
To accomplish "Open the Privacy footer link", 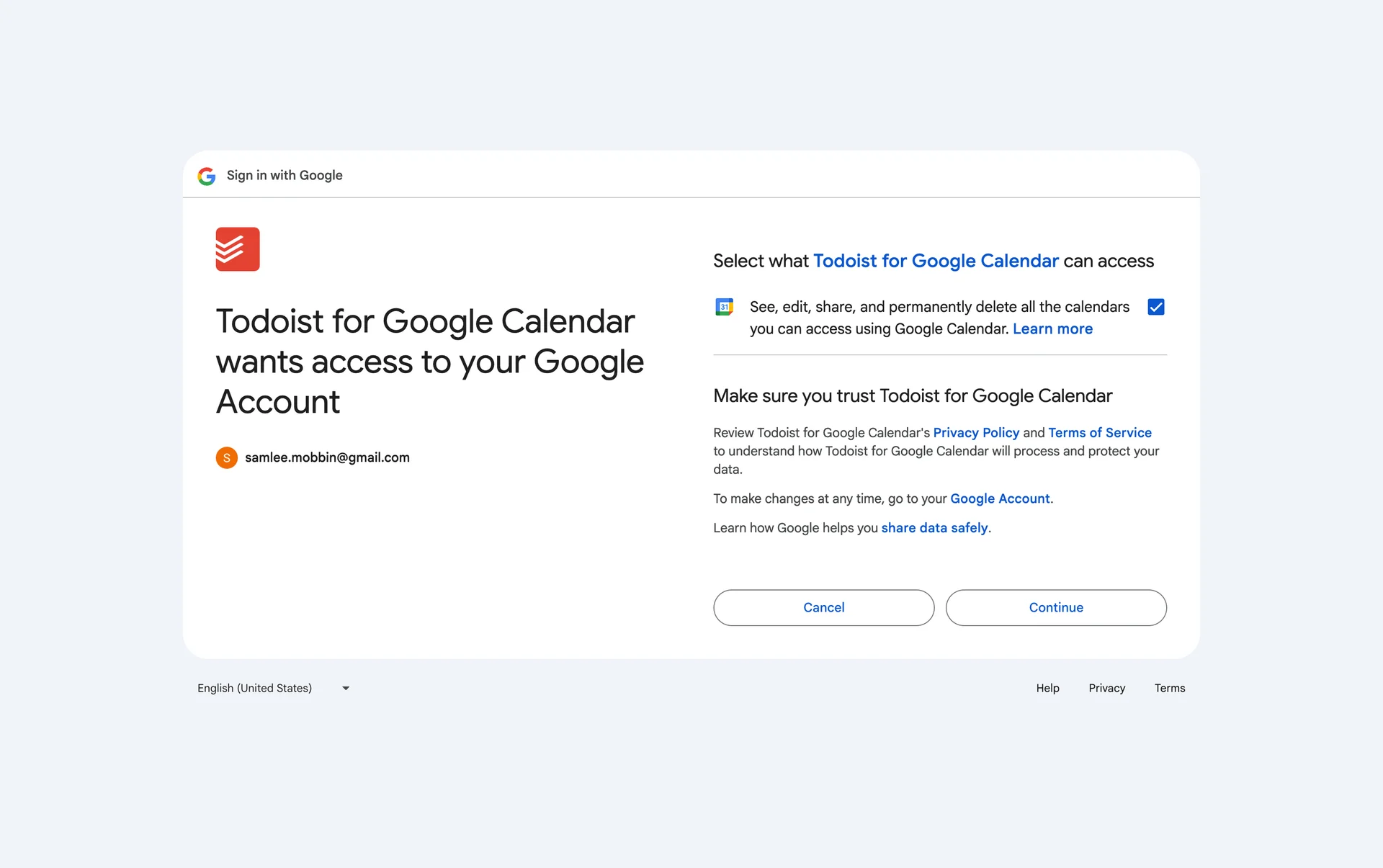I will (1106, 688).
